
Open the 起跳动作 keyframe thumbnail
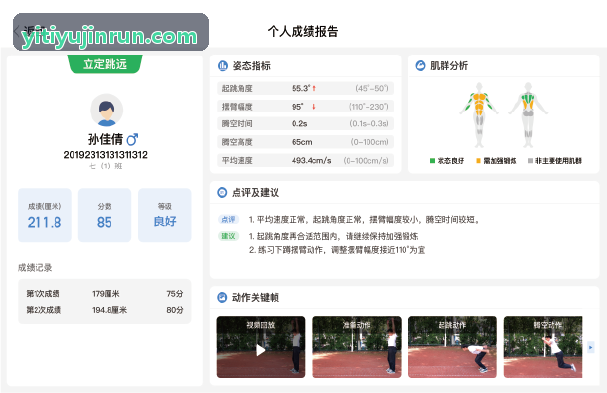[452, 347]
